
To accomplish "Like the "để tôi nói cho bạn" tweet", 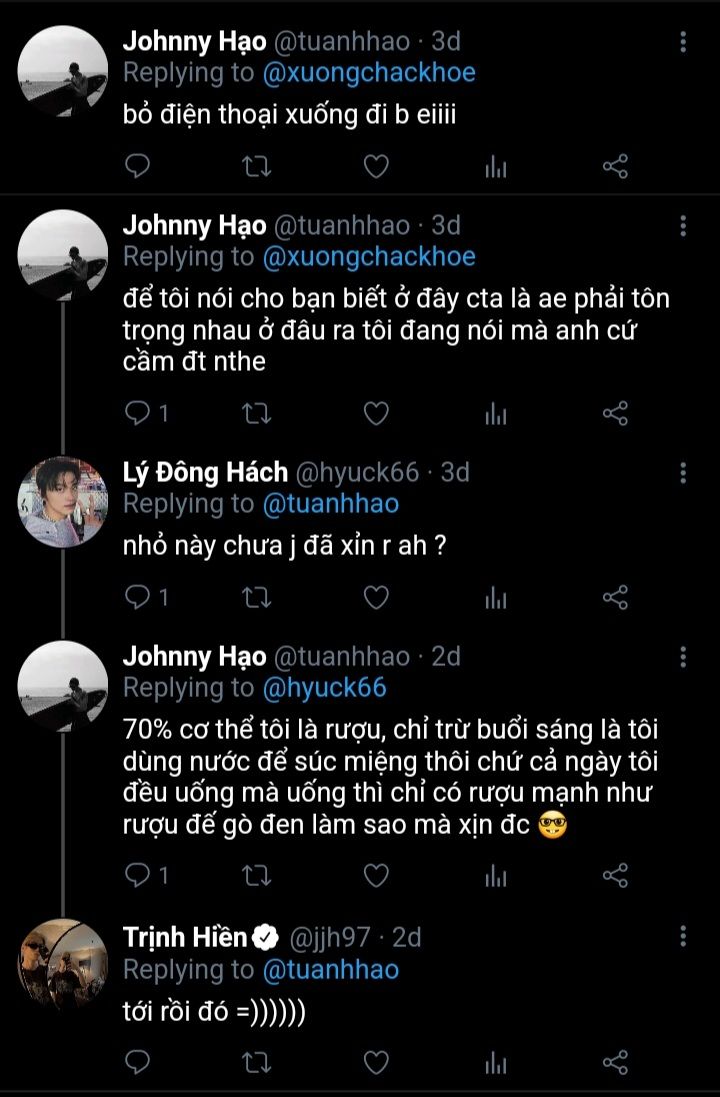I will [x=375, y=413].
